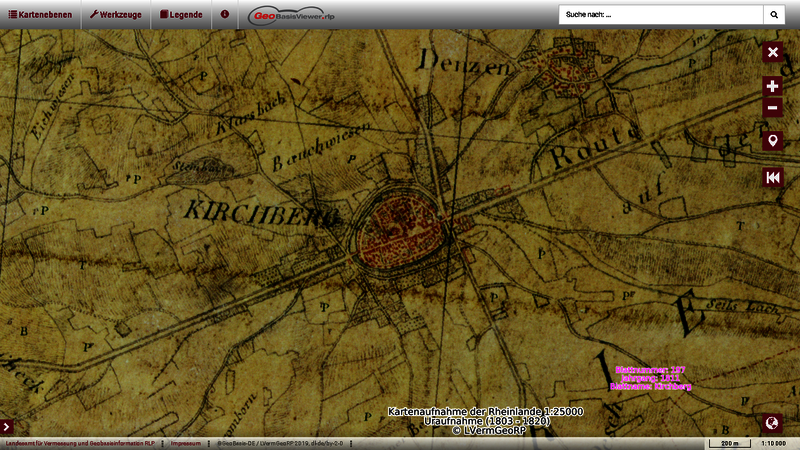Click the 200 m scale bar
The height and width of the screenshot is (450, 800).
(730, 443)
